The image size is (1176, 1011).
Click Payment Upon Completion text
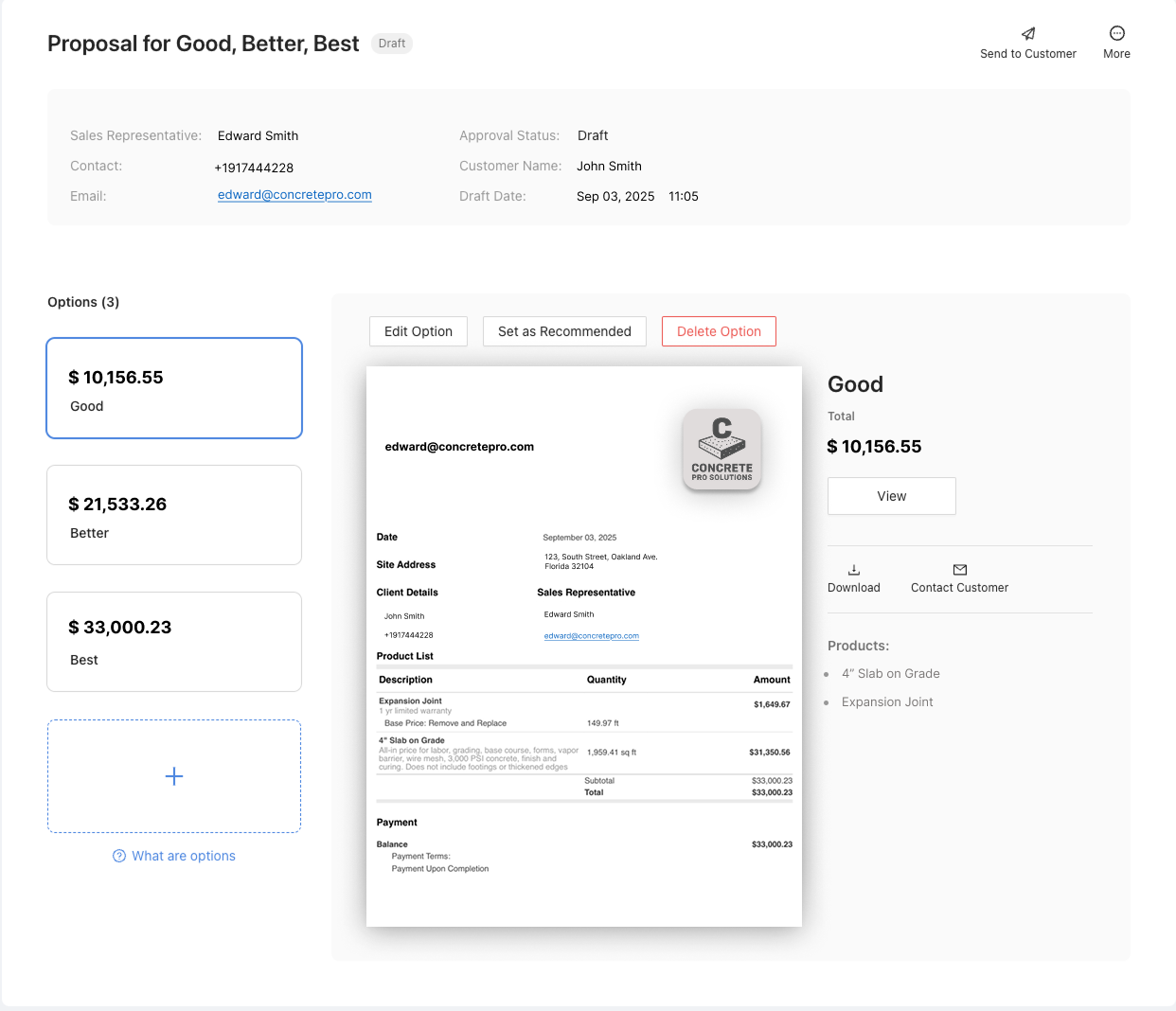(x=440, y=869)
